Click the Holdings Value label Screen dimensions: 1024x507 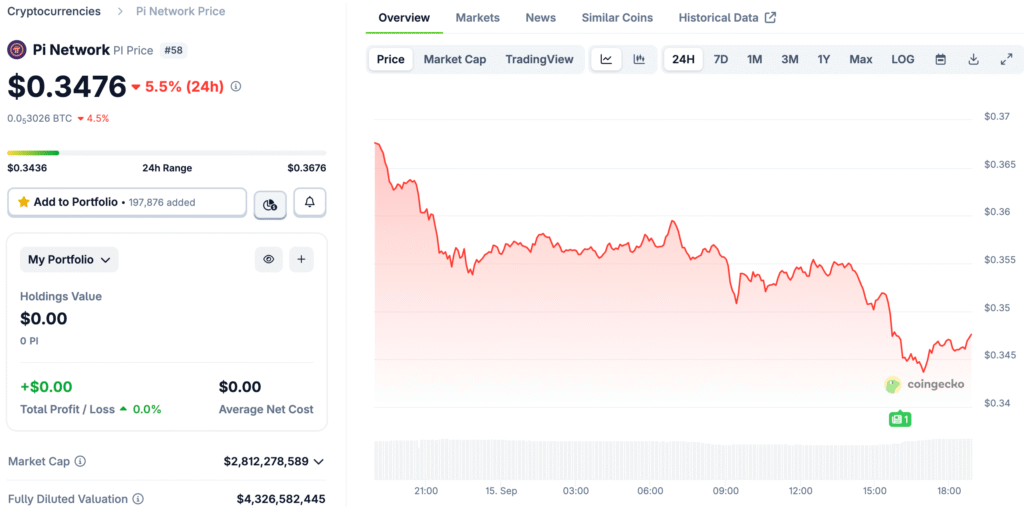[x=61, y=297]
